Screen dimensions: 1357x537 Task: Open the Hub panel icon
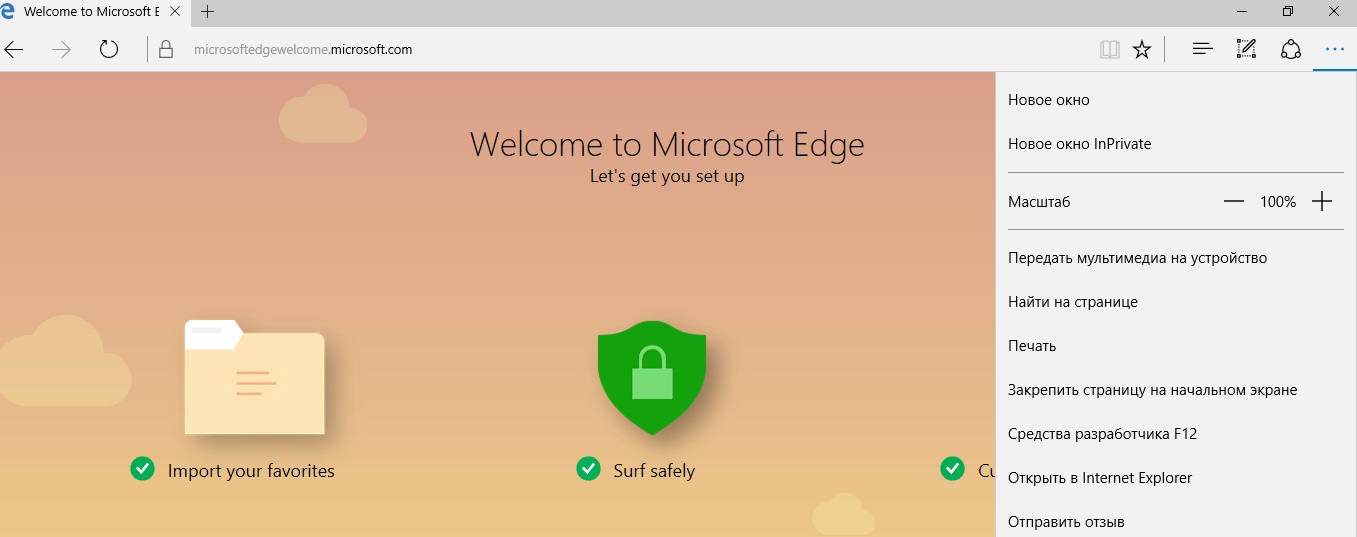1203,49
